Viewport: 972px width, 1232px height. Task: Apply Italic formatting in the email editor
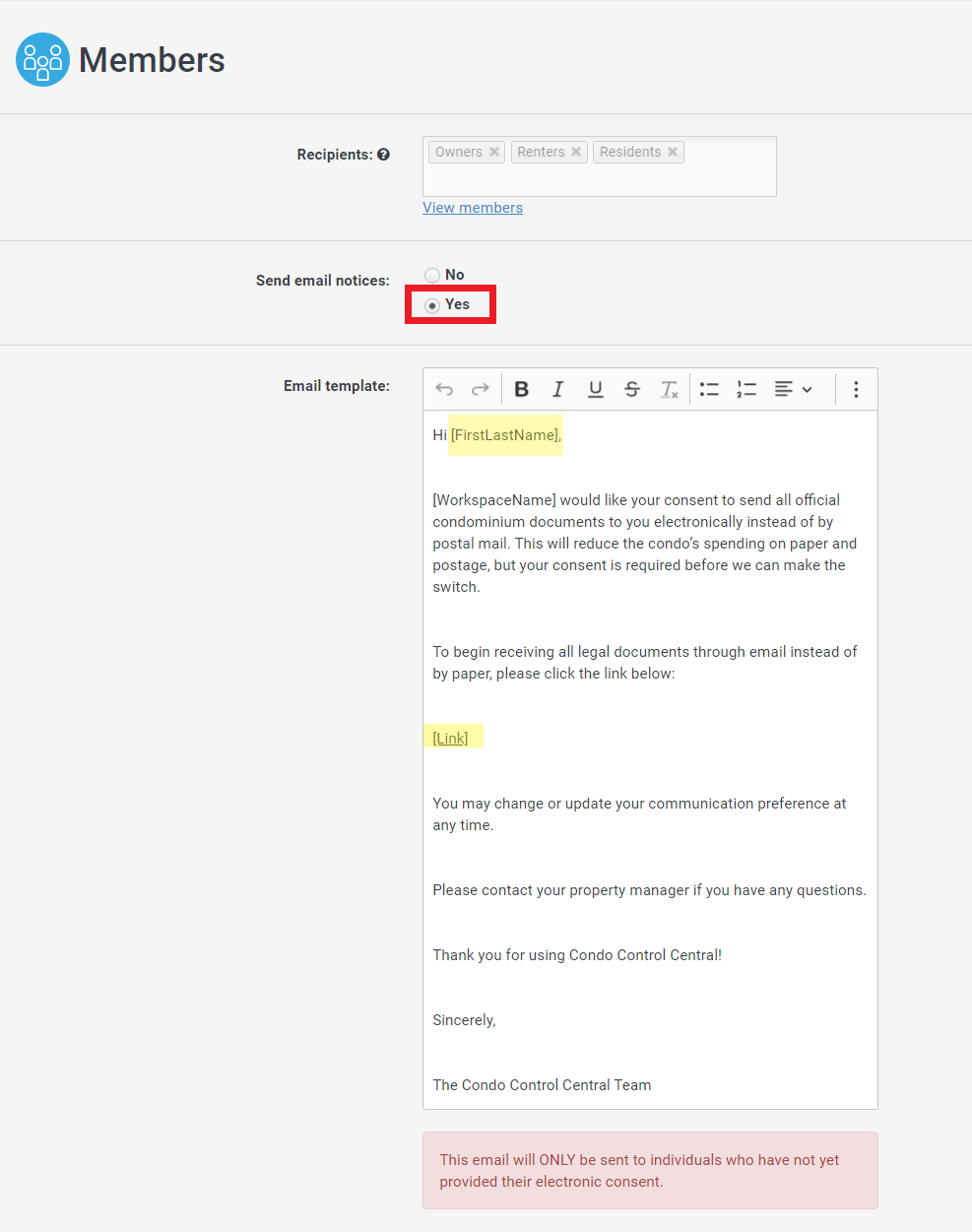coord(557,388)
